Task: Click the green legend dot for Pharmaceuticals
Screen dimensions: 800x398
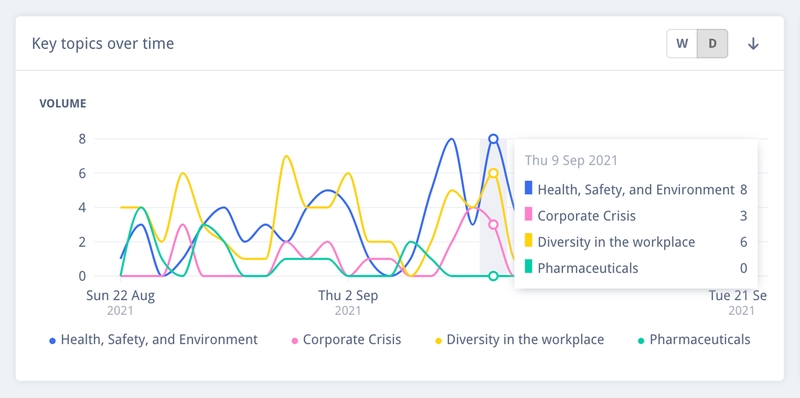Action: pos(641,341)
